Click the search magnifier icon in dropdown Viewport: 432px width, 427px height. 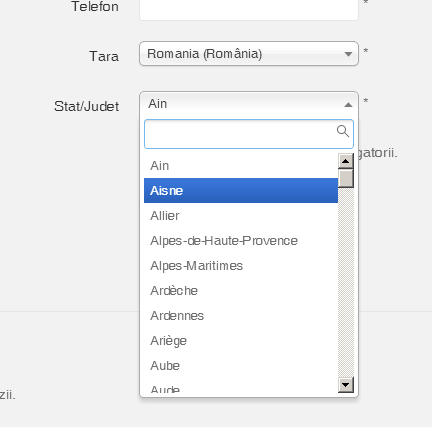pyautogui.click(x=343, y=131)
